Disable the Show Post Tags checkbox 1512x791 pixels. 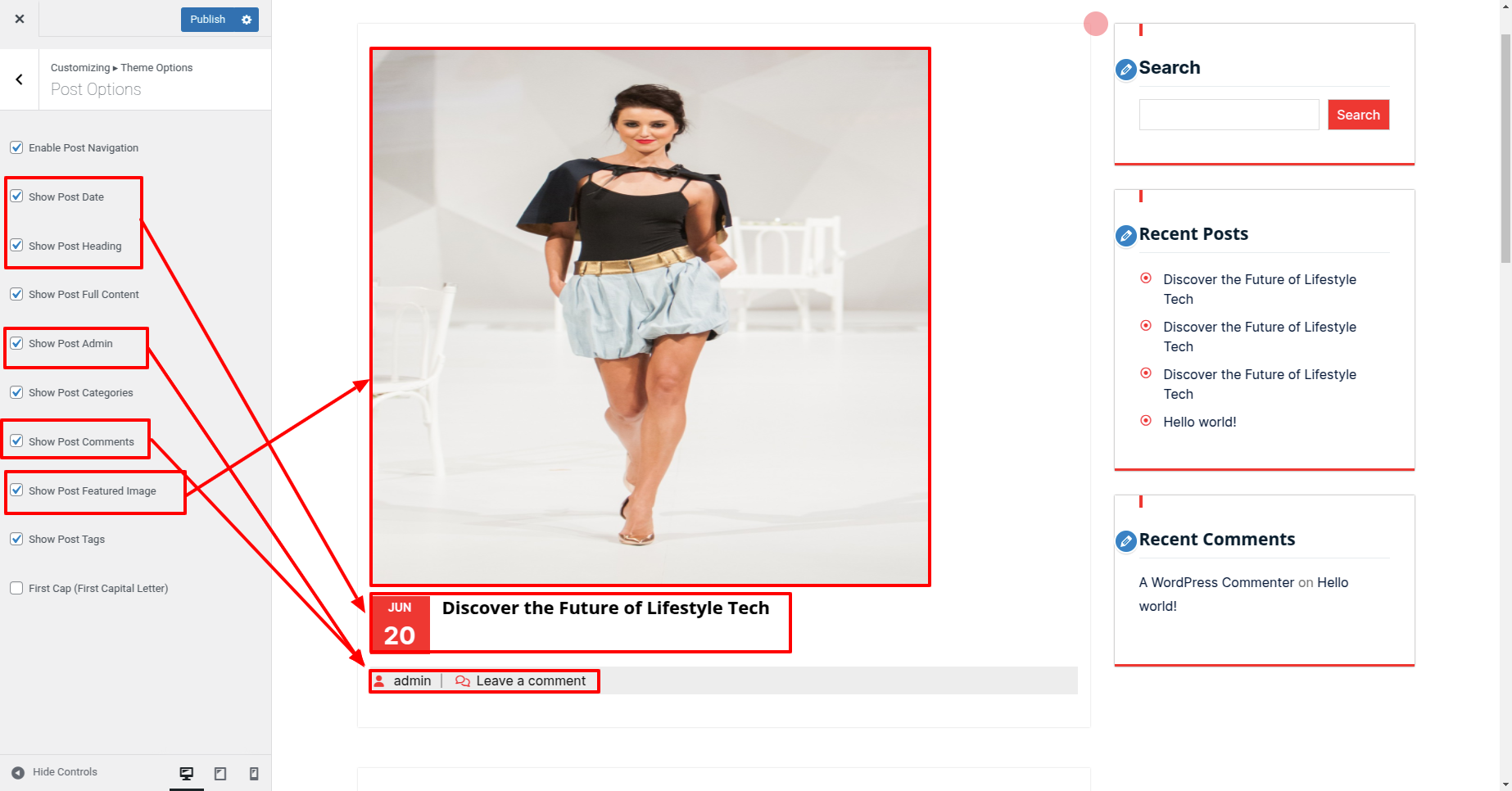16,539
